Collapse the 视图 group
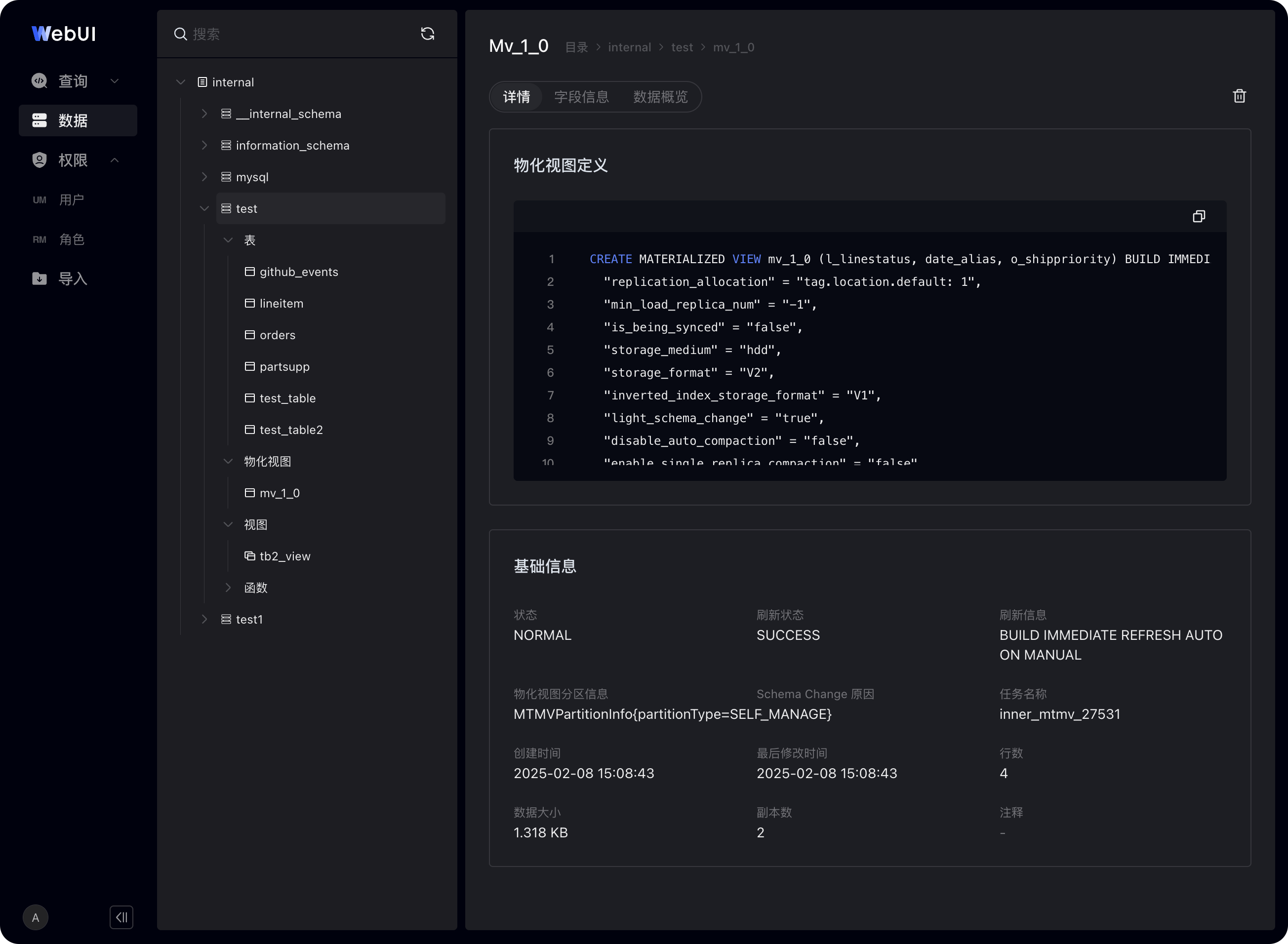 [x=228, y=524]
